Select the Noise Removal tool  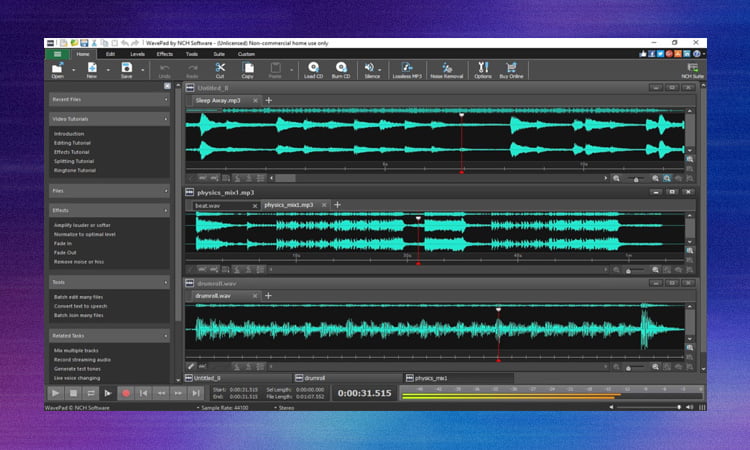pos(446,68)
